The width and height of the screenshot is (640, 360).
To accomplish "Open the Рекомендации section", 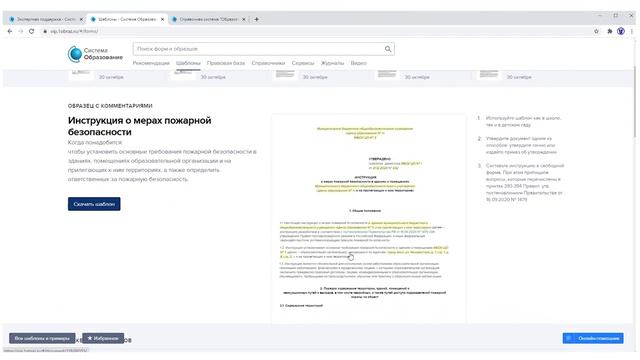I will [x=151, y=63].
